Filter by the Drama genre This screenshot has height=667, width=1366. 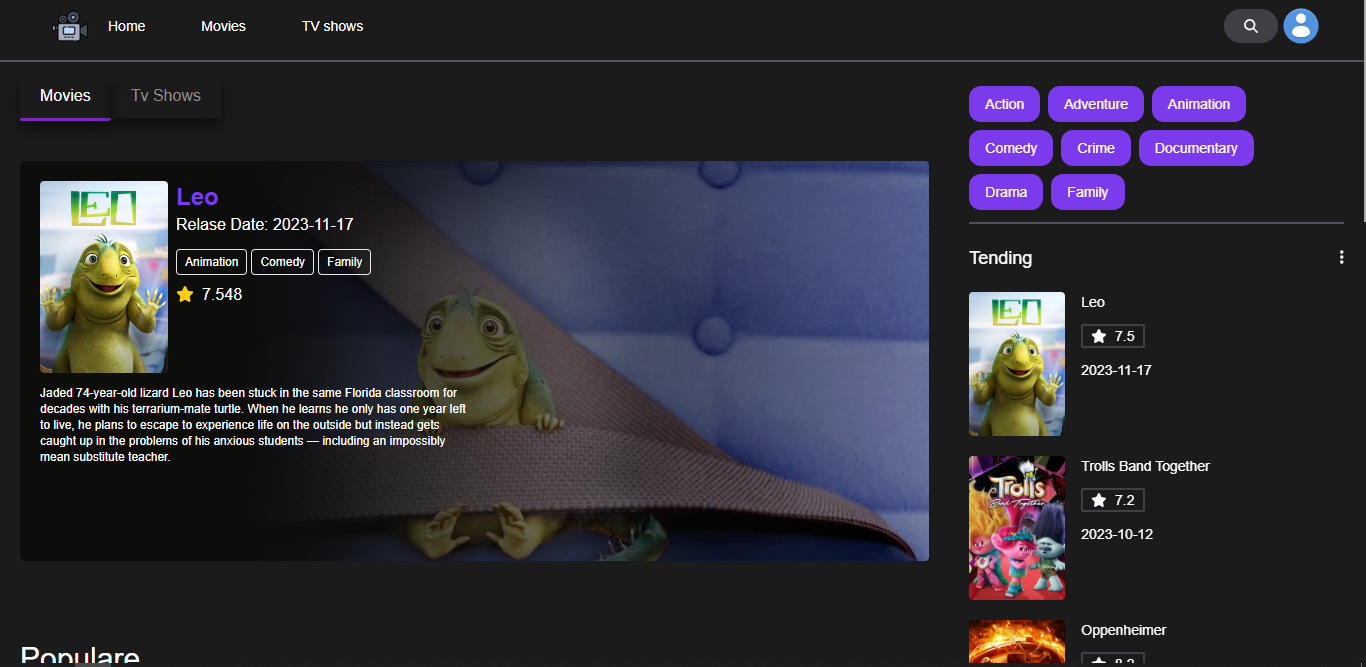tap(1006, 192)
